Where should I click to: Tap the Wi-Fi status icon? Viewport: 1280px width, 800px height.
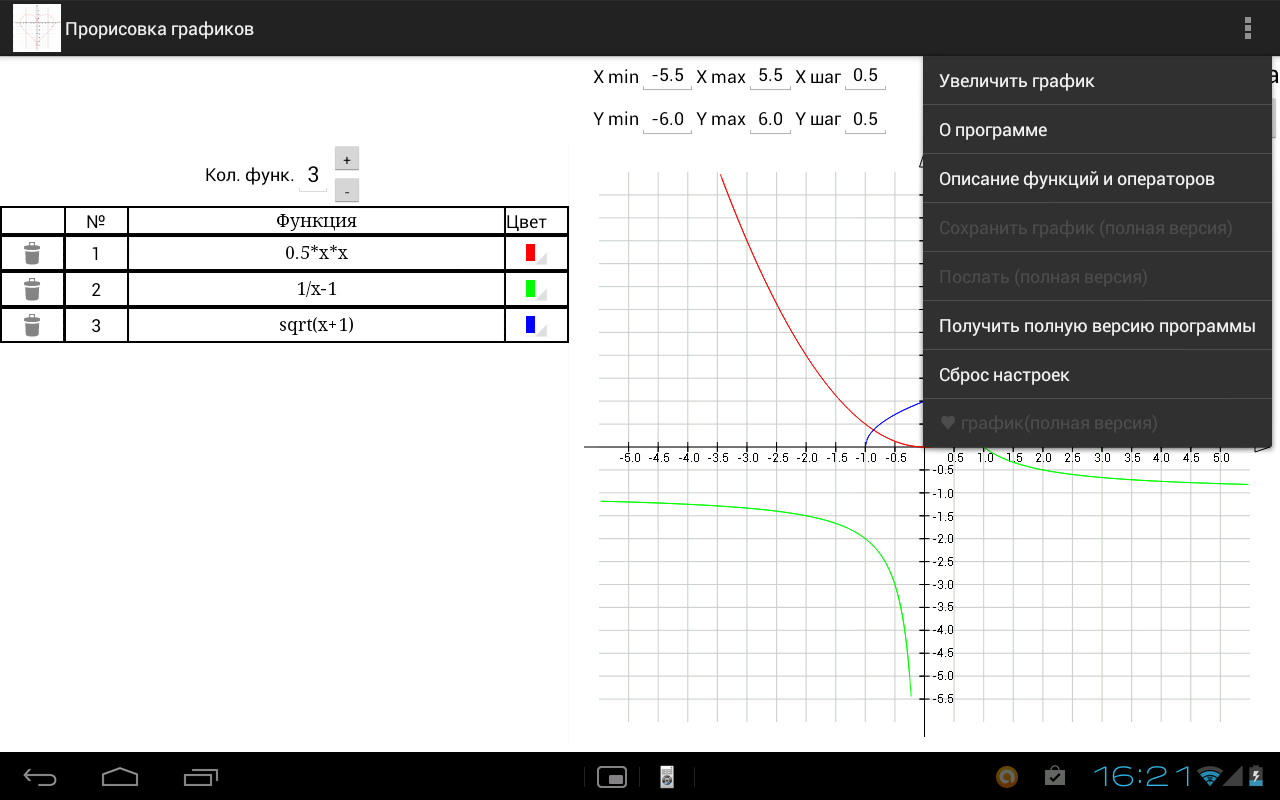[x=1211, y=776]
